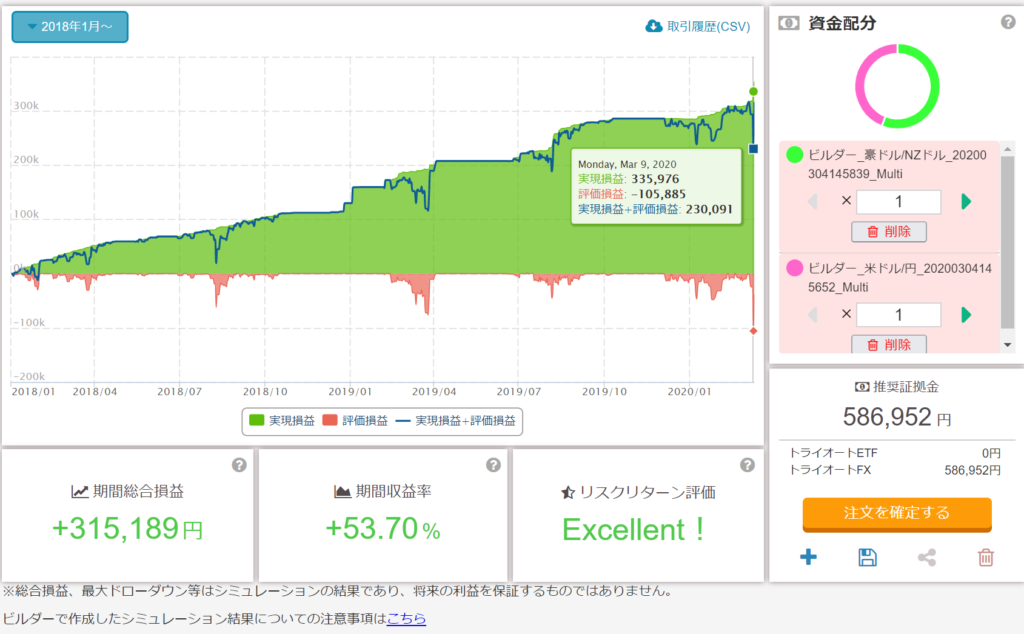Delete the 豪ドル/NZドル builder with 削除
Viewport: 1024px width, 634px height.
coord(888,232)
